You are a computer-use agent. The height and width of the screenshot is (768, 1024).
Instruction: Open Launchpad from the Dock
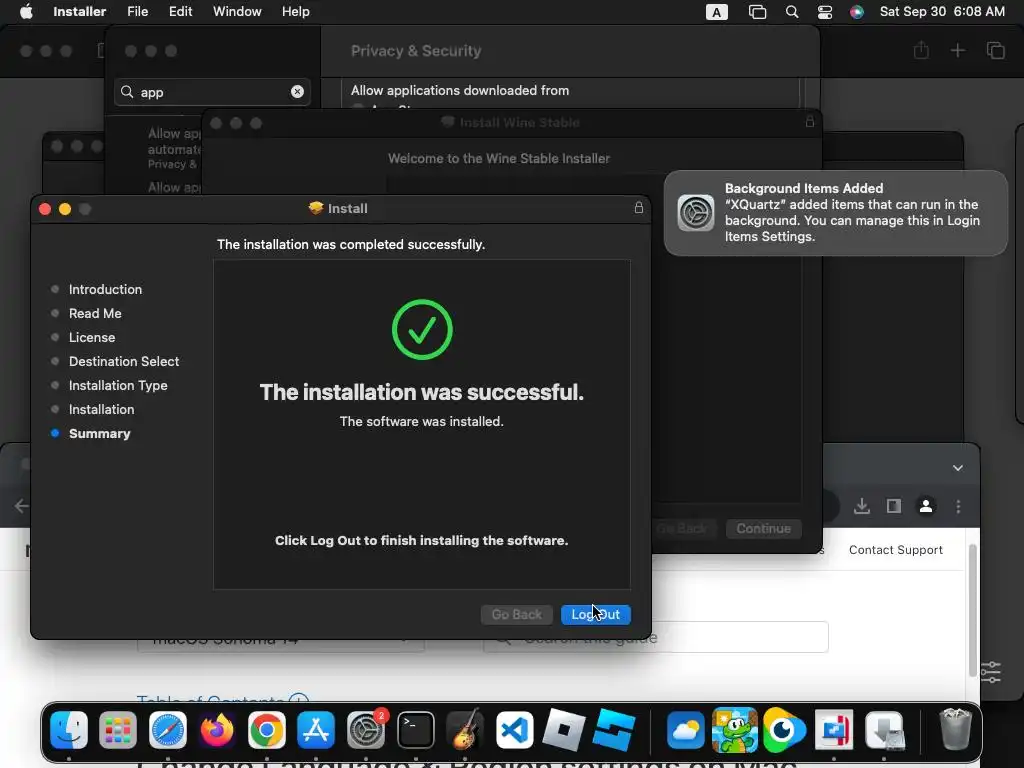pos(118,729)
